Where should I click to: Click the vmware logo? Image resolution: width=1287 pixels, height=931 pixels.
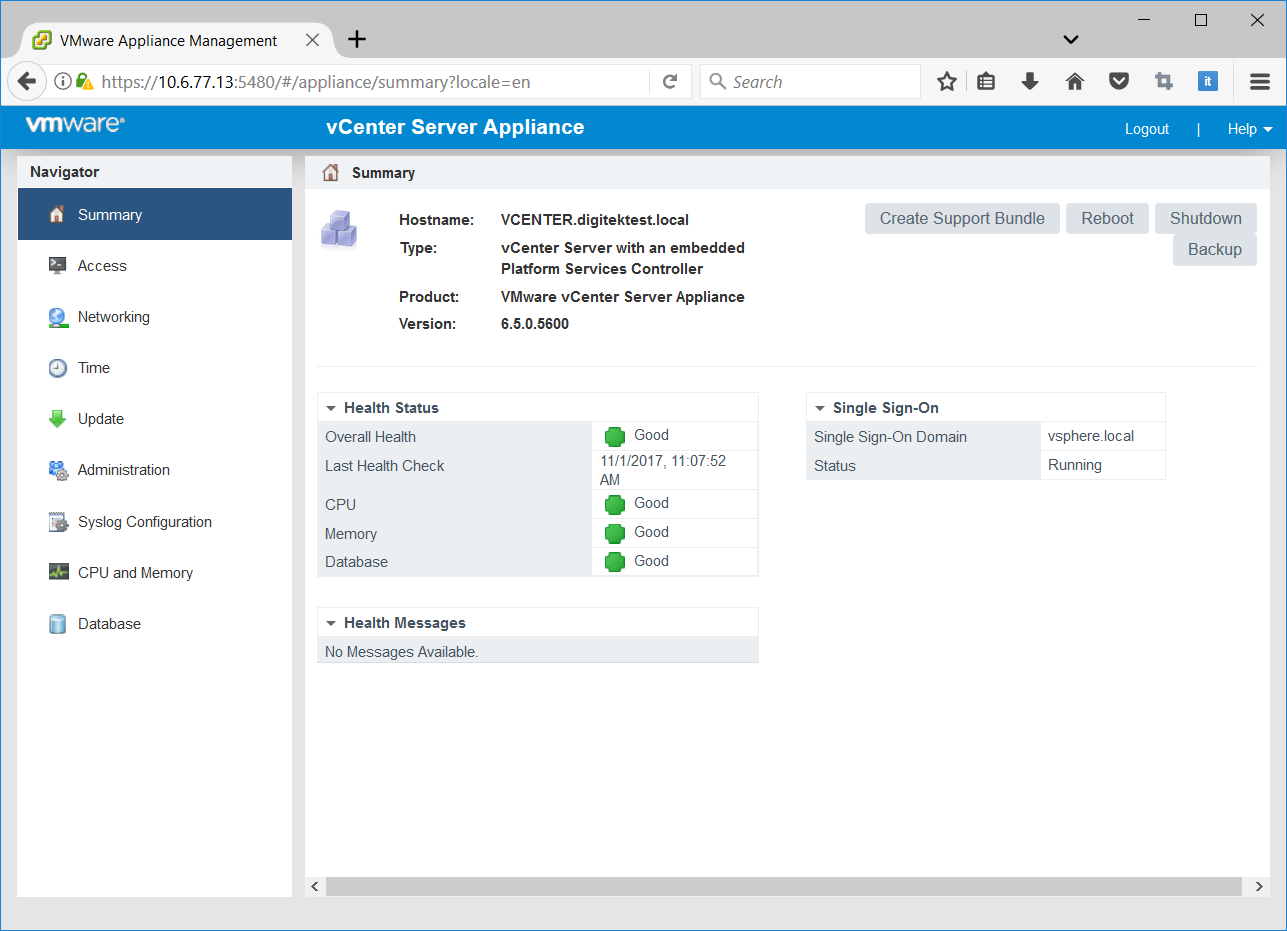[75, 125]
